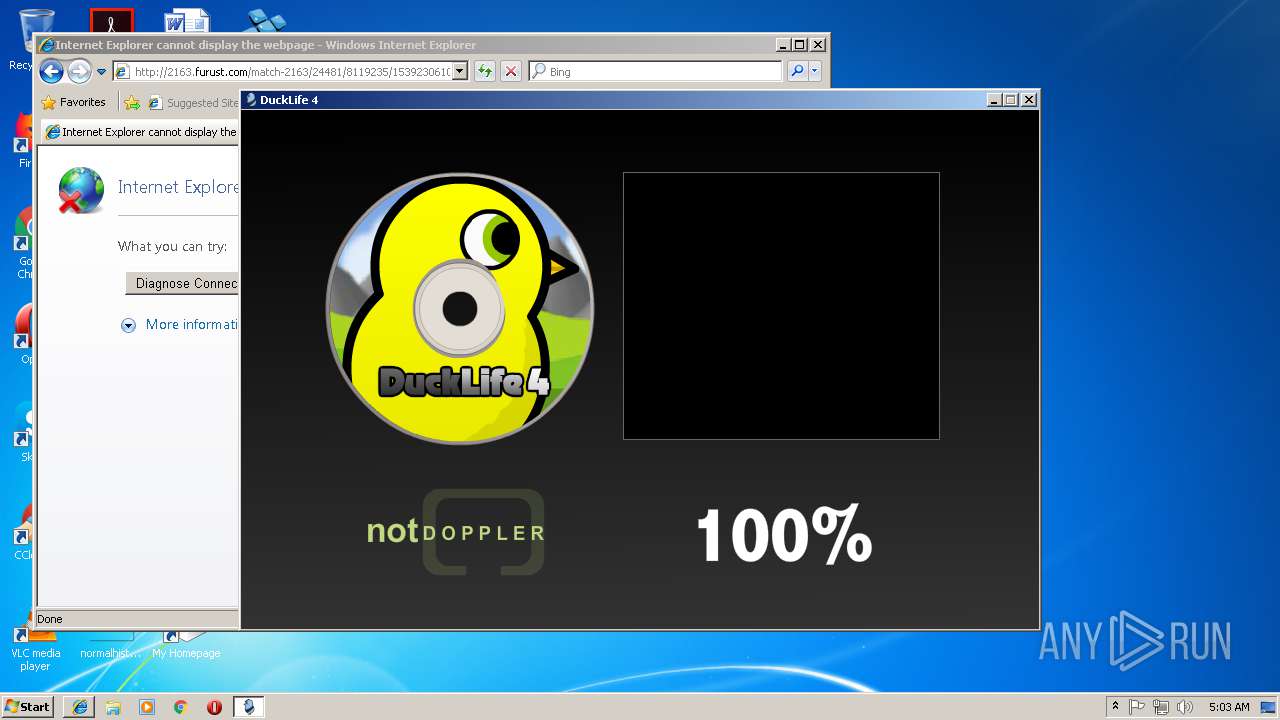Viewport: 1280px width, 720px height.
Task: Open Favorites in Internet Explorer
Action: tap(73, 102)
